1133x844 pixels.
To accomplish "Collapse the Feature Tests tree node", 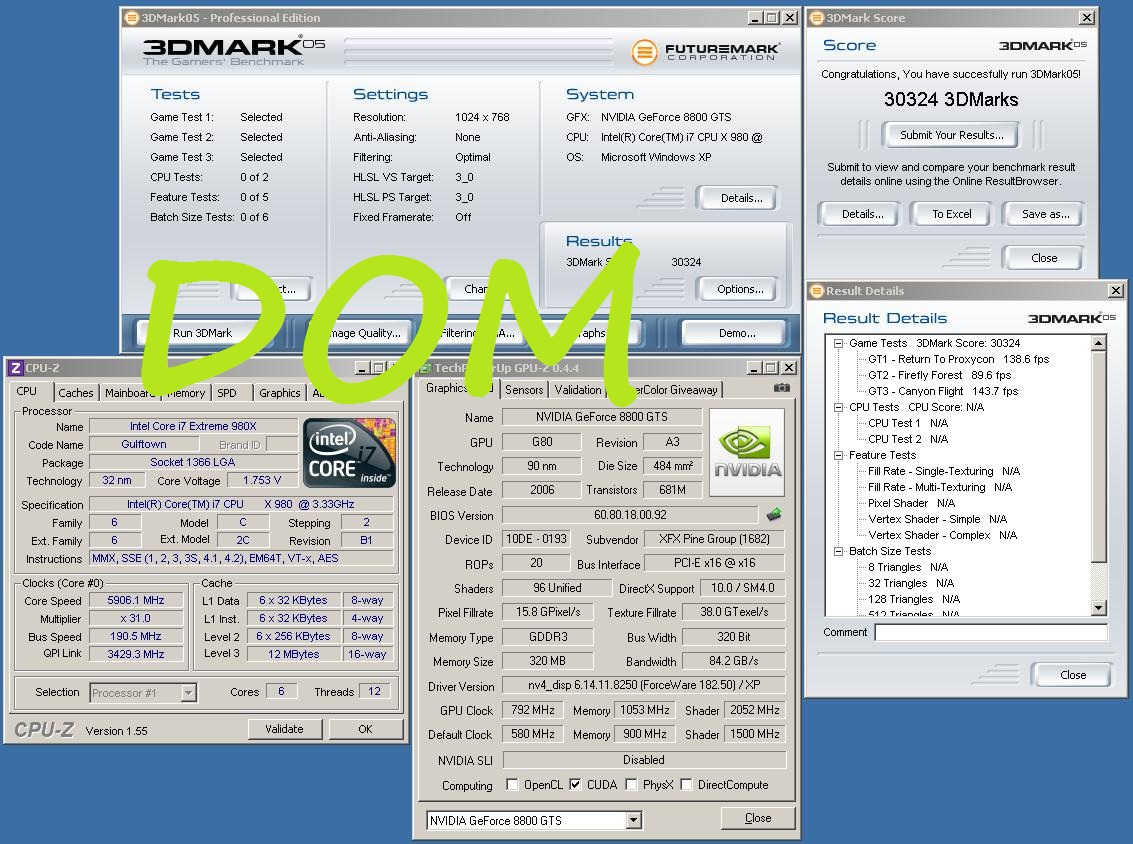I will (x=838, y=455).
